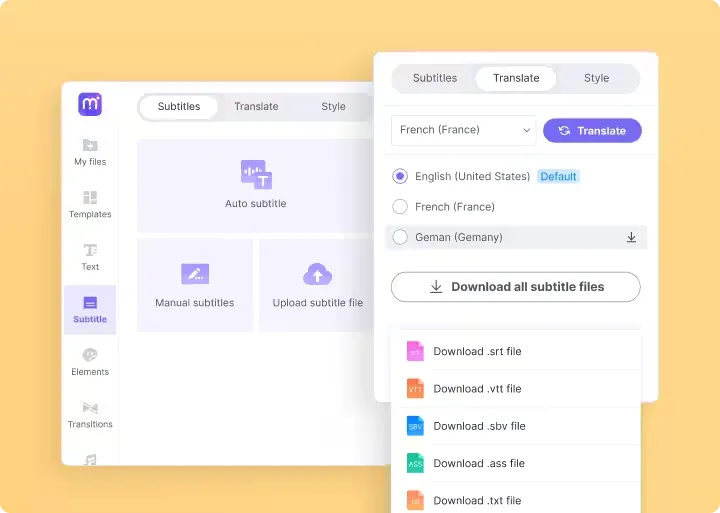Switch to Style tab in left panel
This screenshot has width=720, height=513.
coord(333,107)
